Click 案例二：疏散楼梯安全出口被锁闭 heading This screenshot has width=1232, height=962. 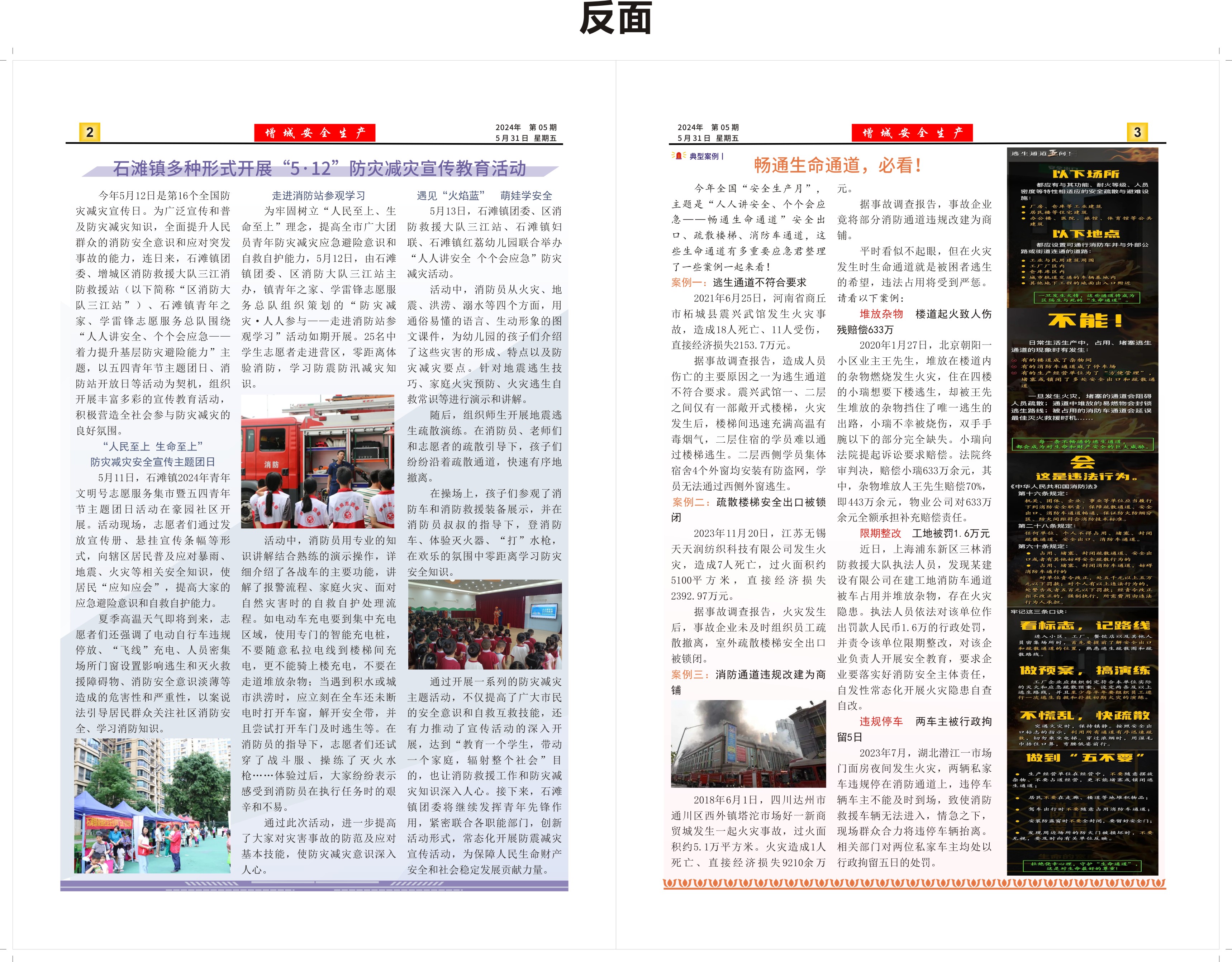click(748, 510)
